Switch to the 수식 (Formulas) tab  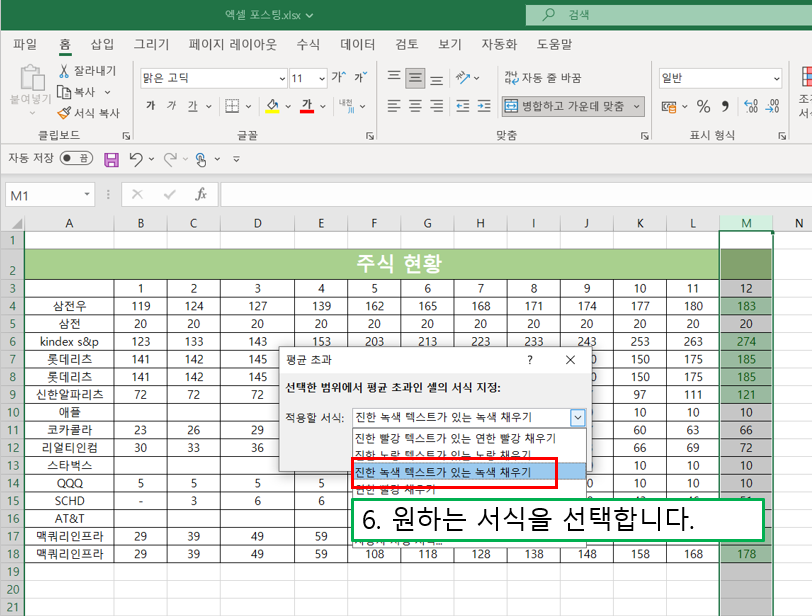coord(308,45)
